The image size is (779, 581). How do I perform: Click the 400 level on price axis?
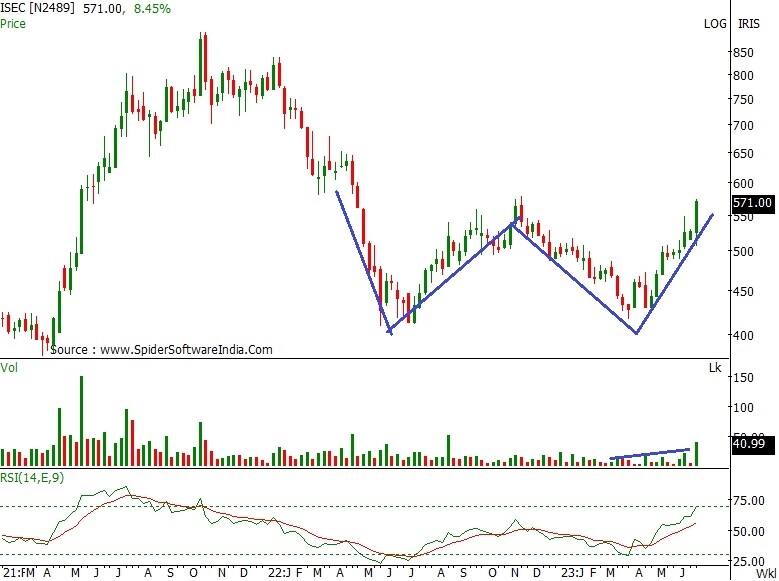(x=742, y=335)
